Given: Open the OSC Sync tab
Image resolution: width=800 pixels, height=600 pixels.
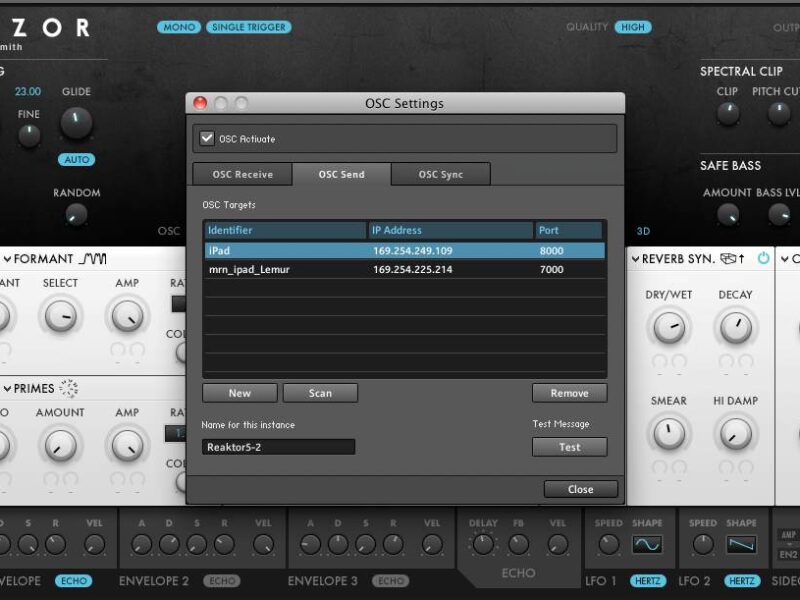Looking at the screenshot, I should (x=440, y=174).
